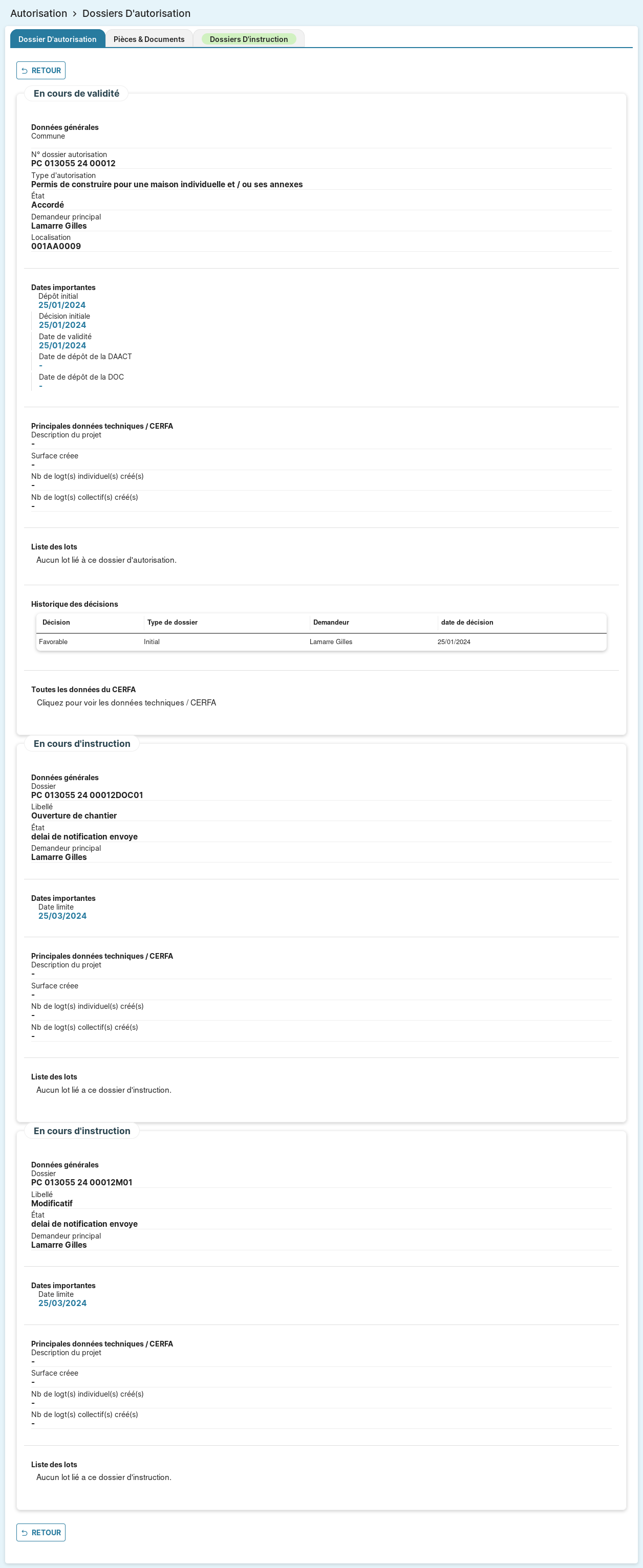This screenshot has width=643, height=1568.
Task: Select the Favorable decision row
Action: tap(53, 642)
